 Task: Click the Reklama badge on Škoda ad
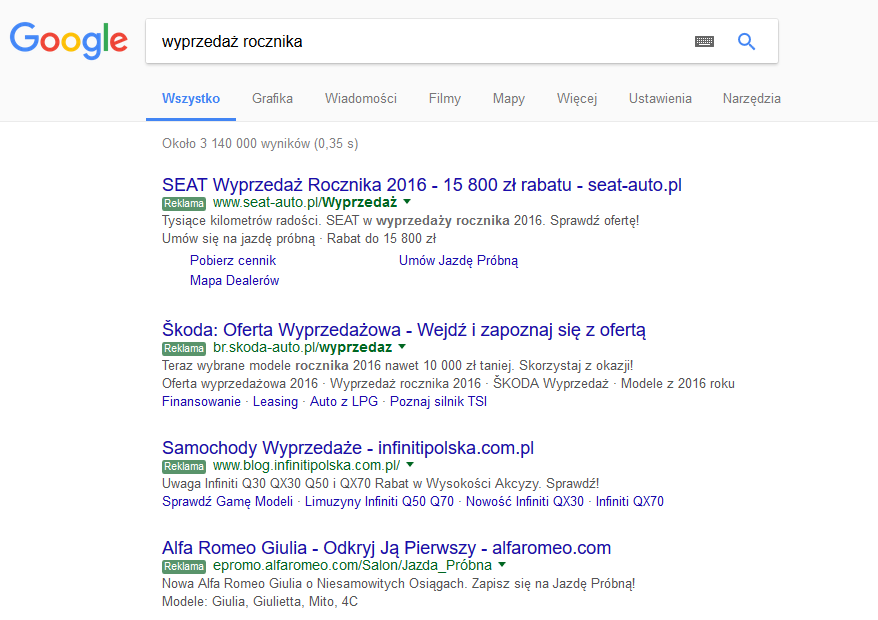point(184,348)
